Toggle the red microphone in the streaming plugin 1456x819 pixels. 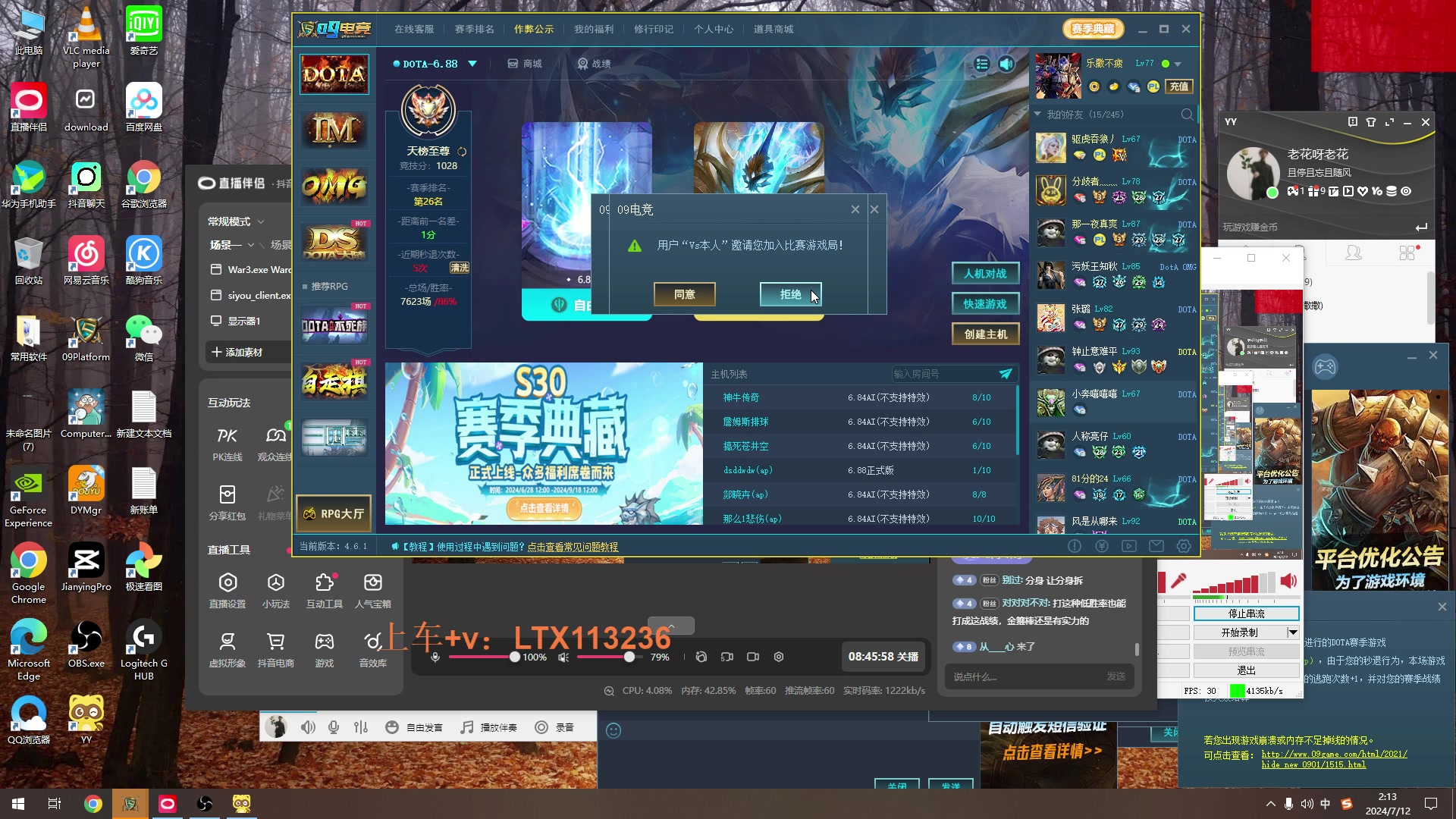click(x=1178, y=582)
